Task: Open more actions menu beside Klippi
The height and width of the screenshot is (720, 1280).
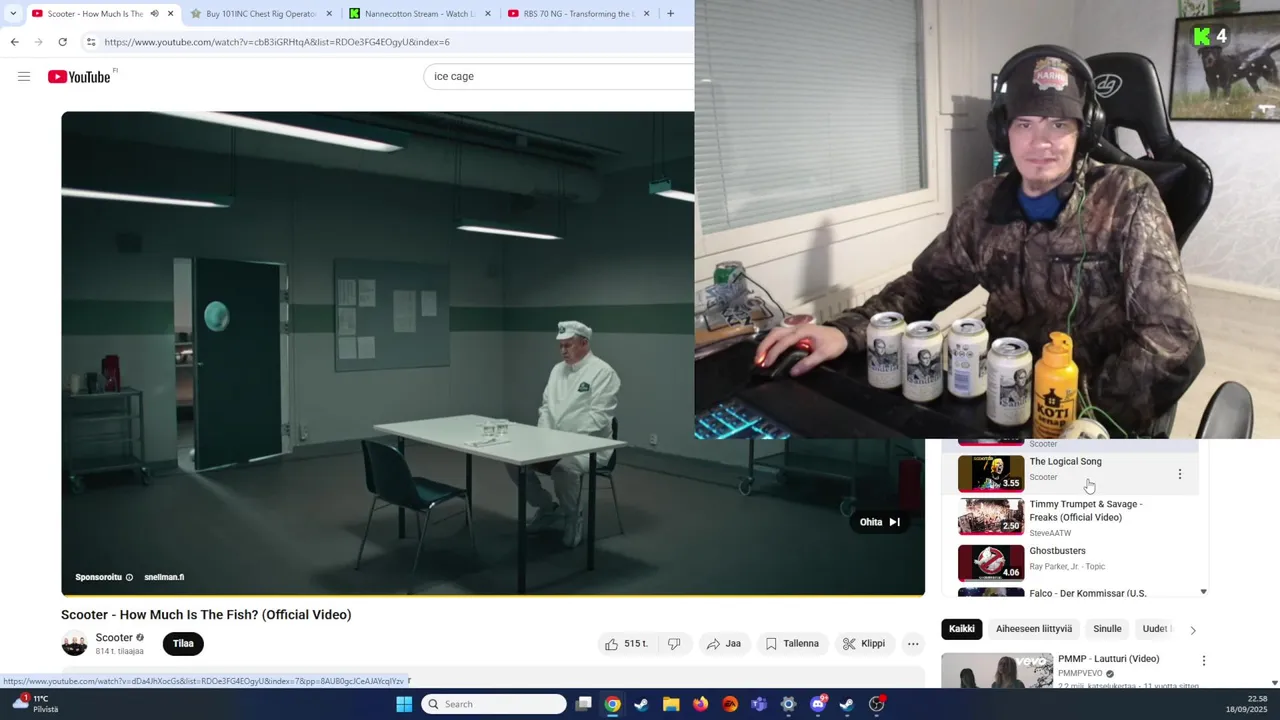Action: tap(913, 644)
